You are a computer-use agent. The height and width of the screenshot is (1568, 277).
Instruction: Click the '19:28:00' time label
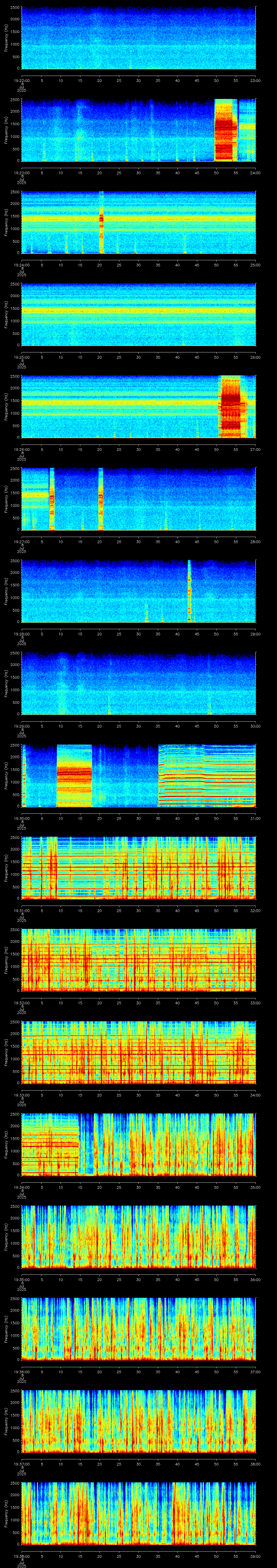[21, 634]
